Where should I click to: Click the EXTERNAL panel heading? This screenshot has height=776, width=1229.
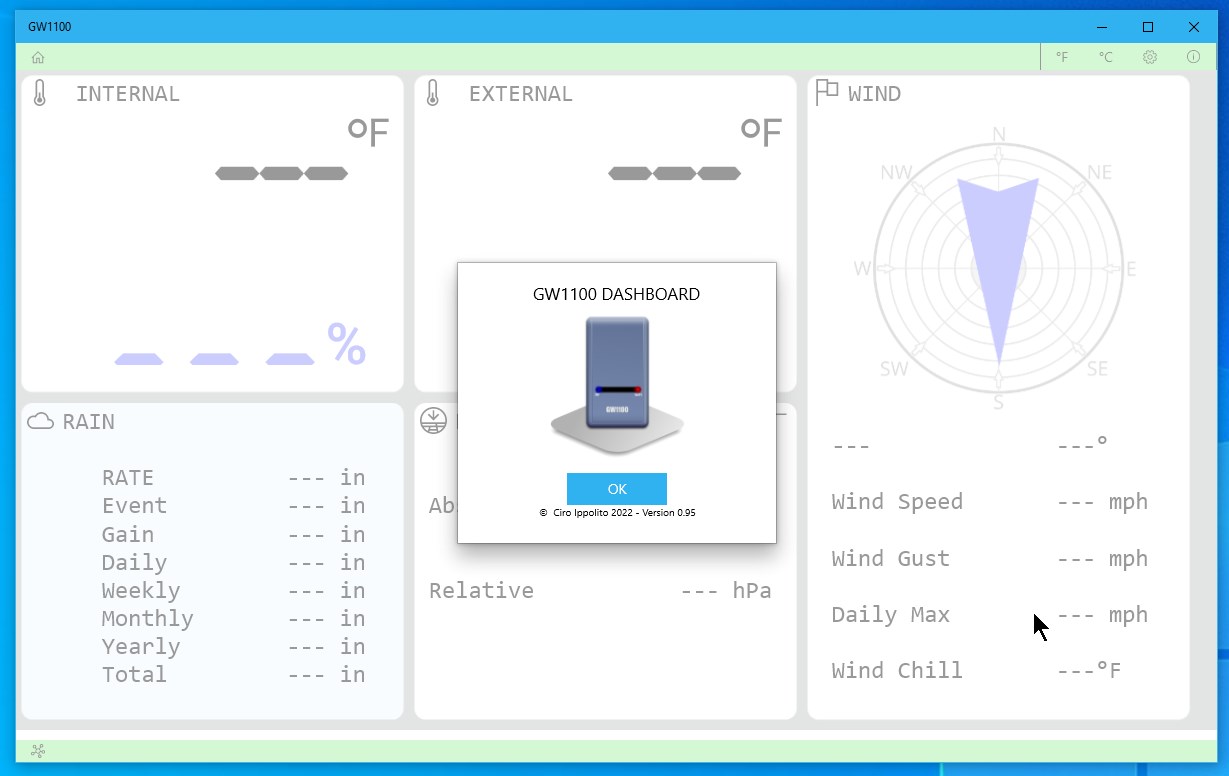pyautogui.click(x=521, y=94)
